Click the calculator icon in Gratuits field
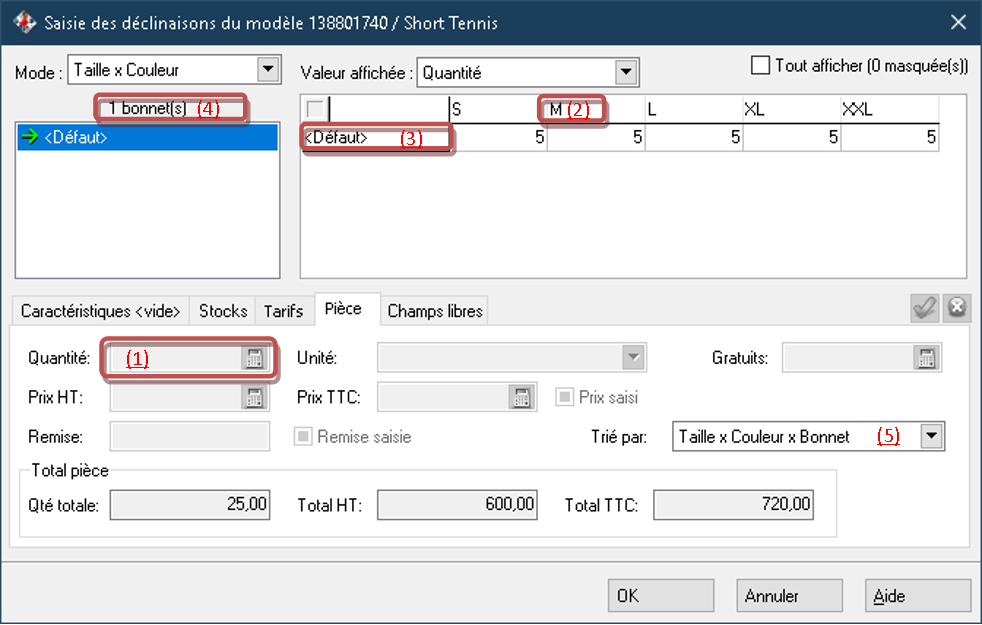This screenshot has width=982, height=625. point(926,359)
